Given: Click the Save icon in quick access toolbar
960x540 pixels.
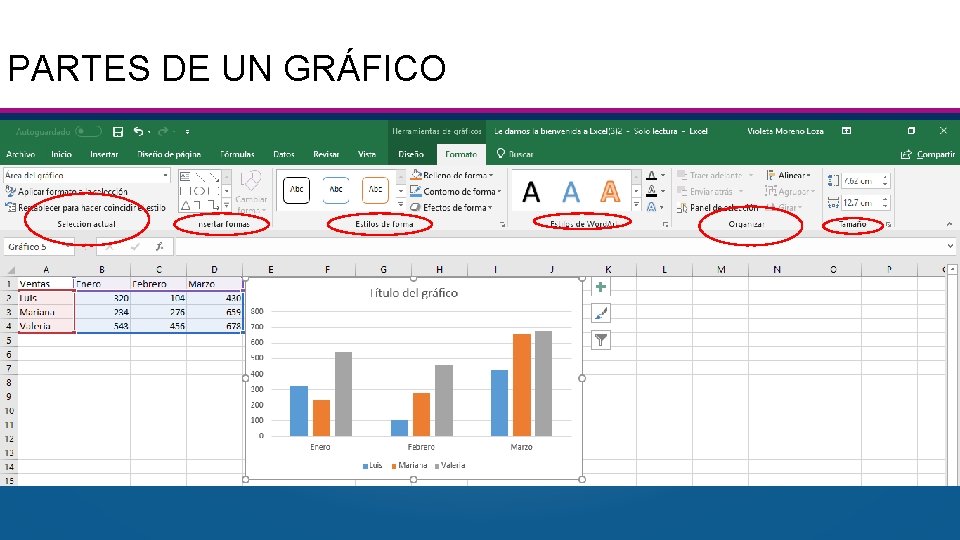Looking at the screenshot, I should [118, 132].
